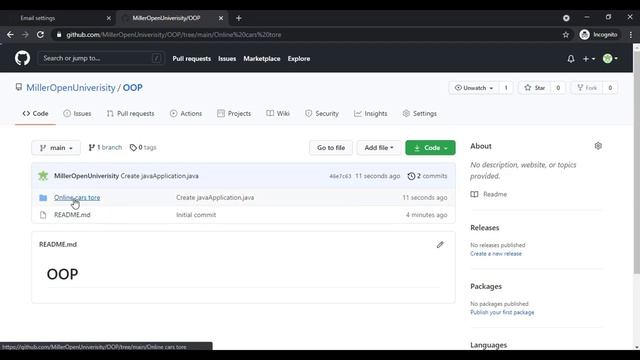The image size is (640, 360).
Task: Click Create a new release link
Action: pos(496,254)
